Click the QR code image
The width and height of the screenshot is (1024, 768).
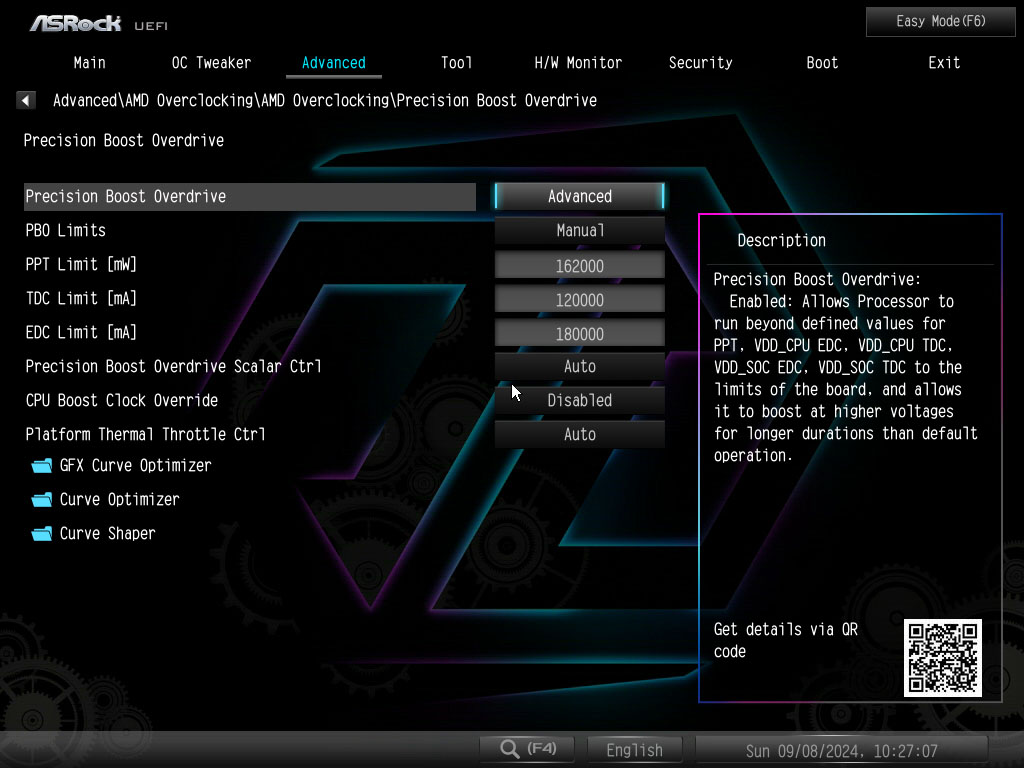tap(942, 658)
